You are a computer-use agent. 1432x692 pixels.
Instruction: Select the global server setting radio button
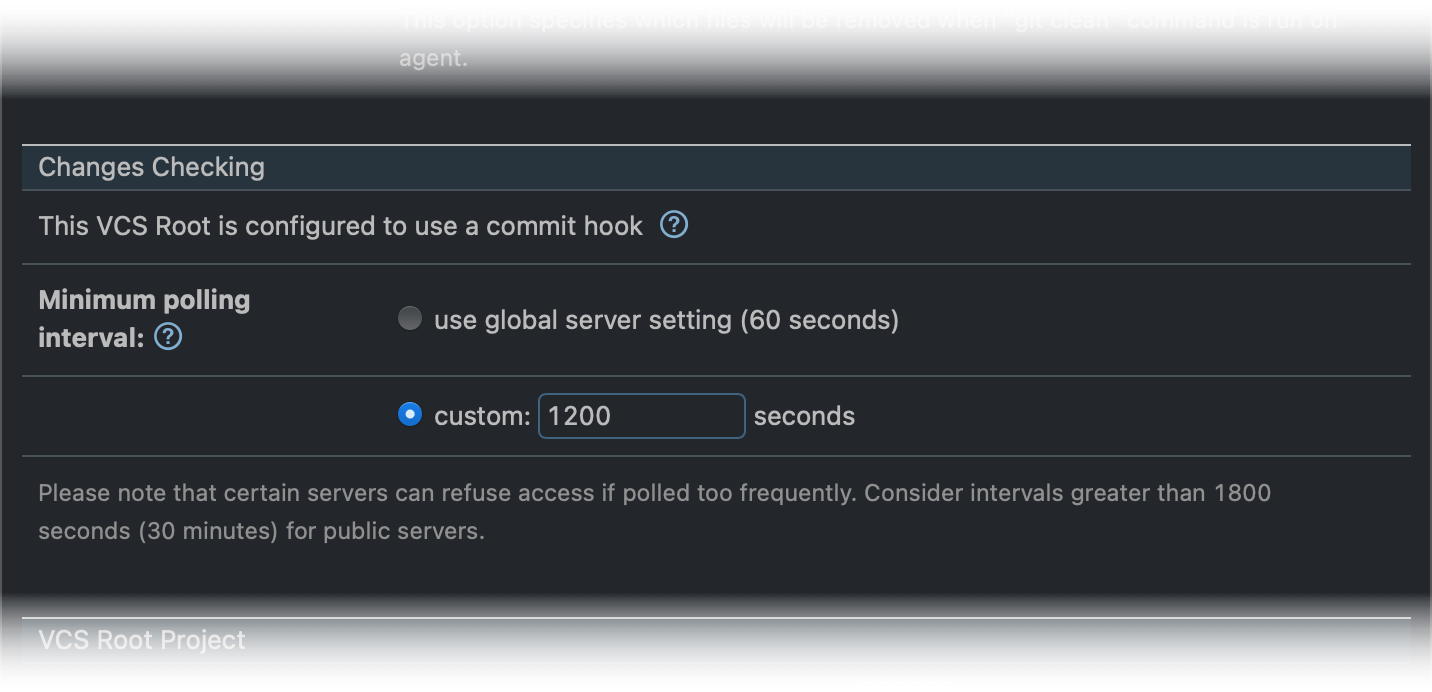tap(410, 319)
